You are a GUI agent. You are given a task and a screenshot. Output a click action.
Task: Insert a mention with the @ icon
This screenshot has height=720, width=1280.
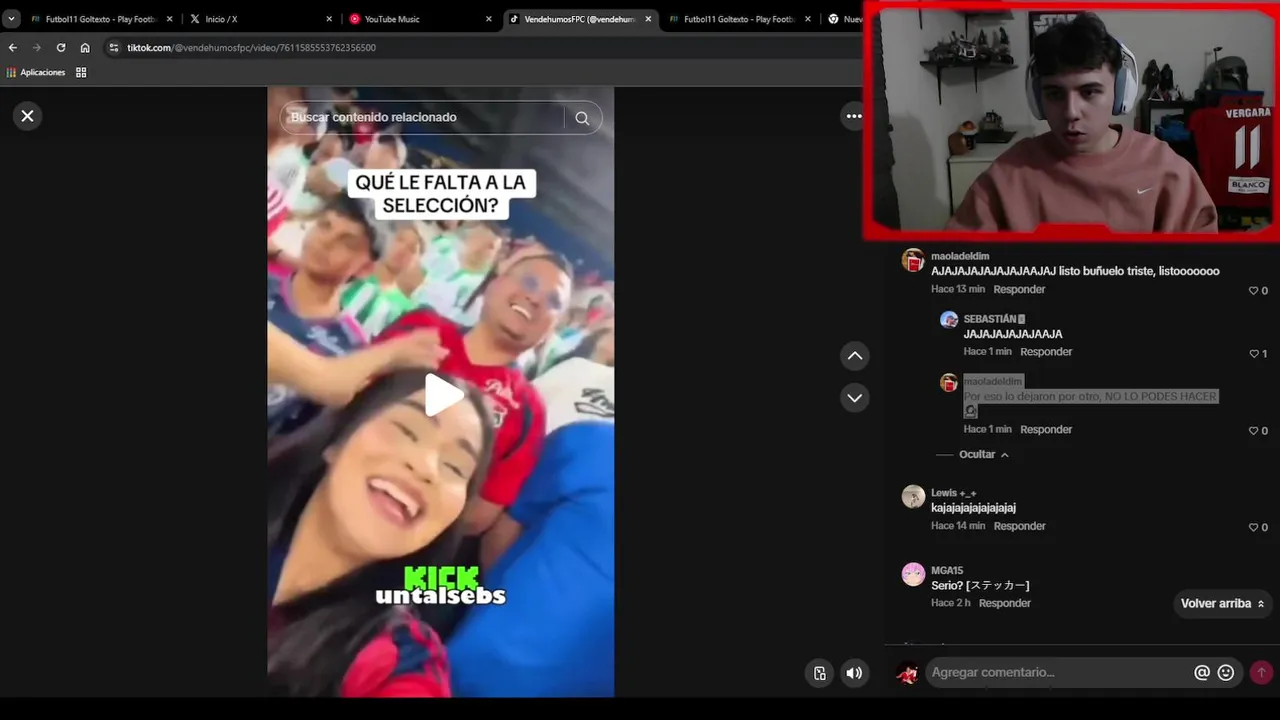(1202, 673)
